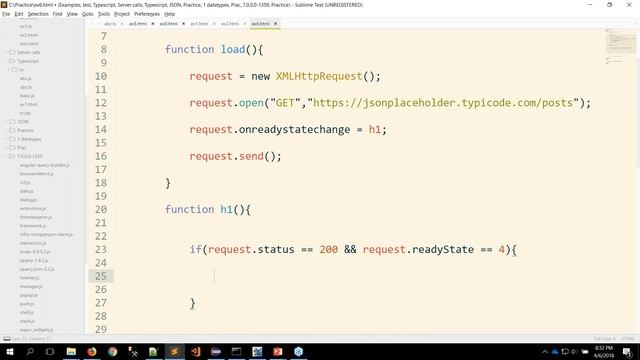
Task: Click 'onreadystatechange' on line 14
Action: 294,129
